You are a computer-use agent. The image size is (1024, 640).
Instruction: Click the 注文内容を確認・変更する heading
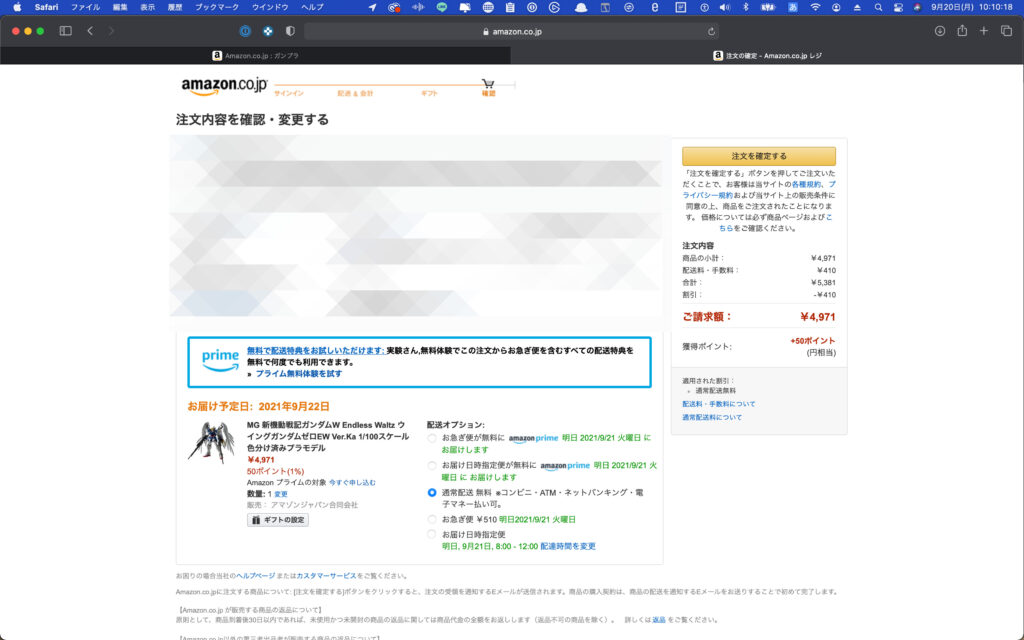coord(252,120)
